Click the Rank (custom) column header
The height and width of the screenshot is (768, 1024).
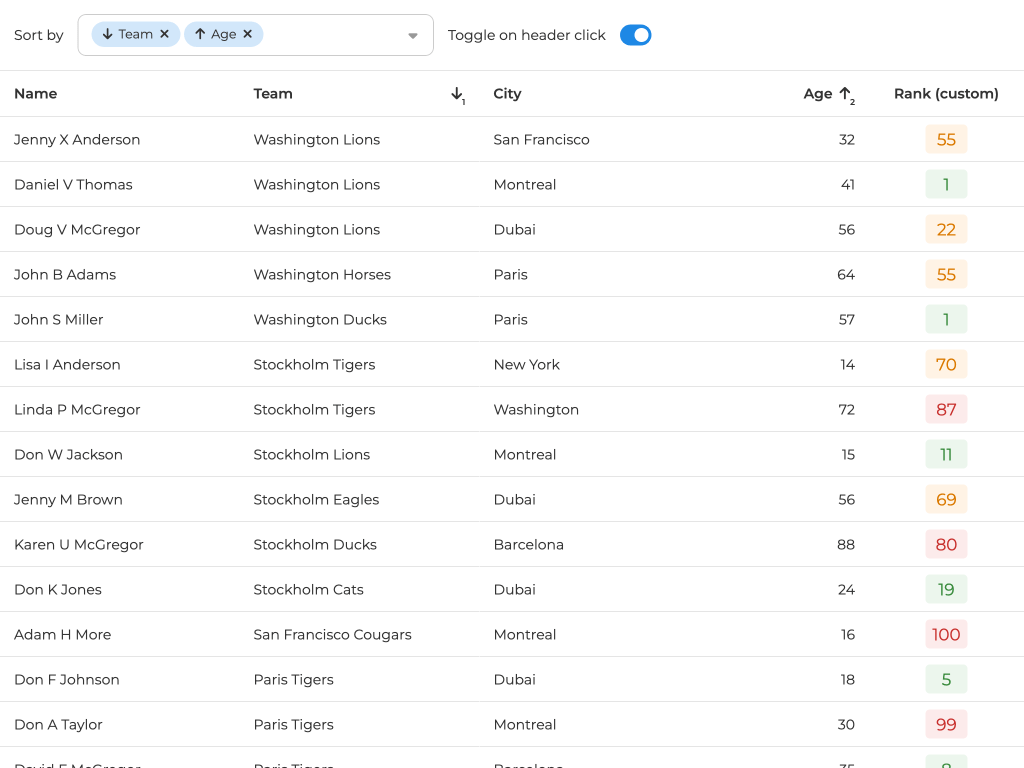[x=946, y=94]
